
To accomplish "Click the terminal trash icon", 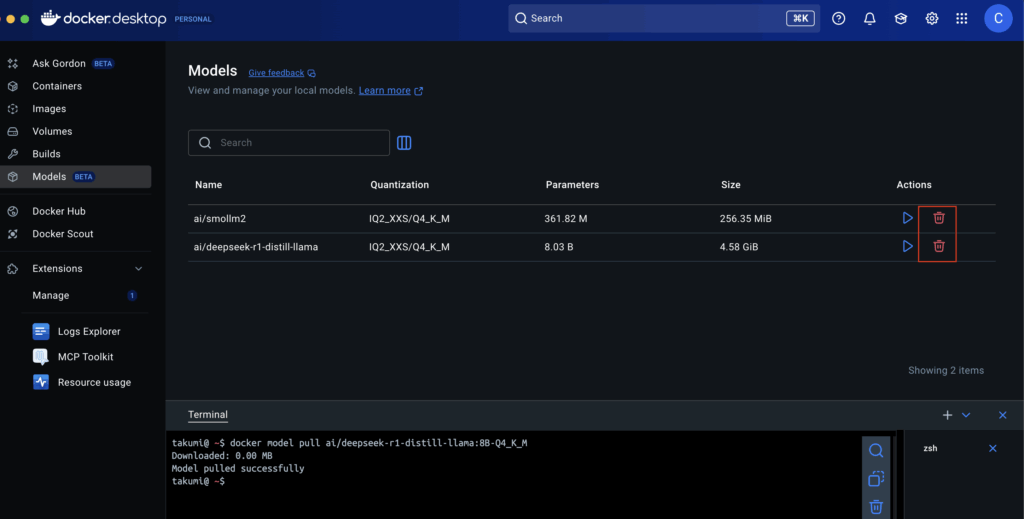I will coord(876,507).
